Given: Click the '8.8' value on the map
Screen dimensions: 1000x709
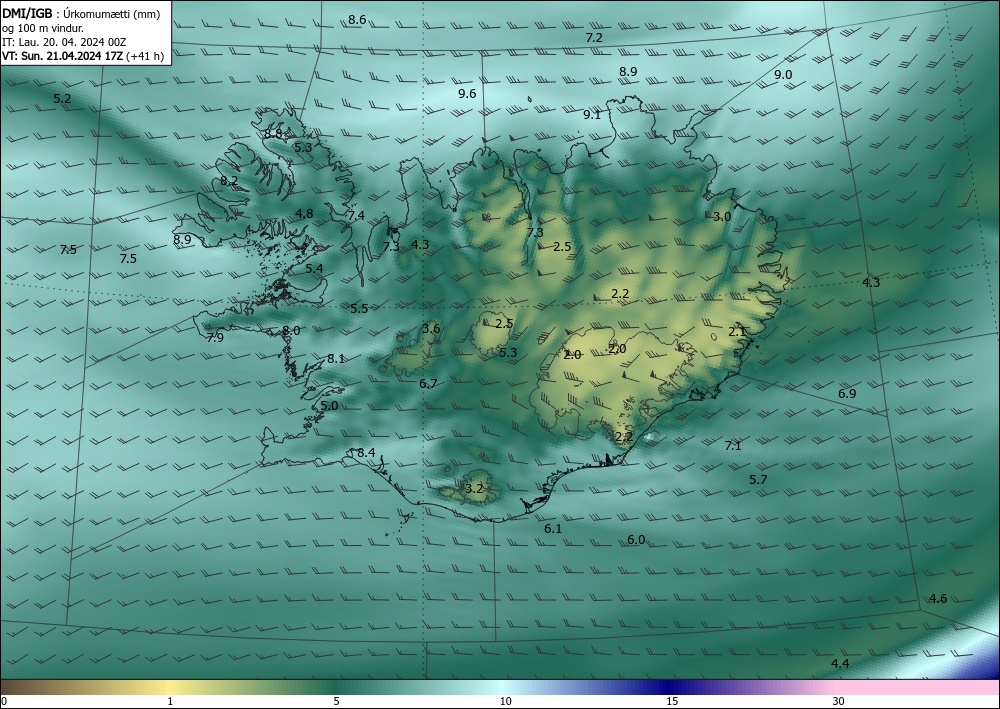Looking at the screenshot, I should coord(273,134).
